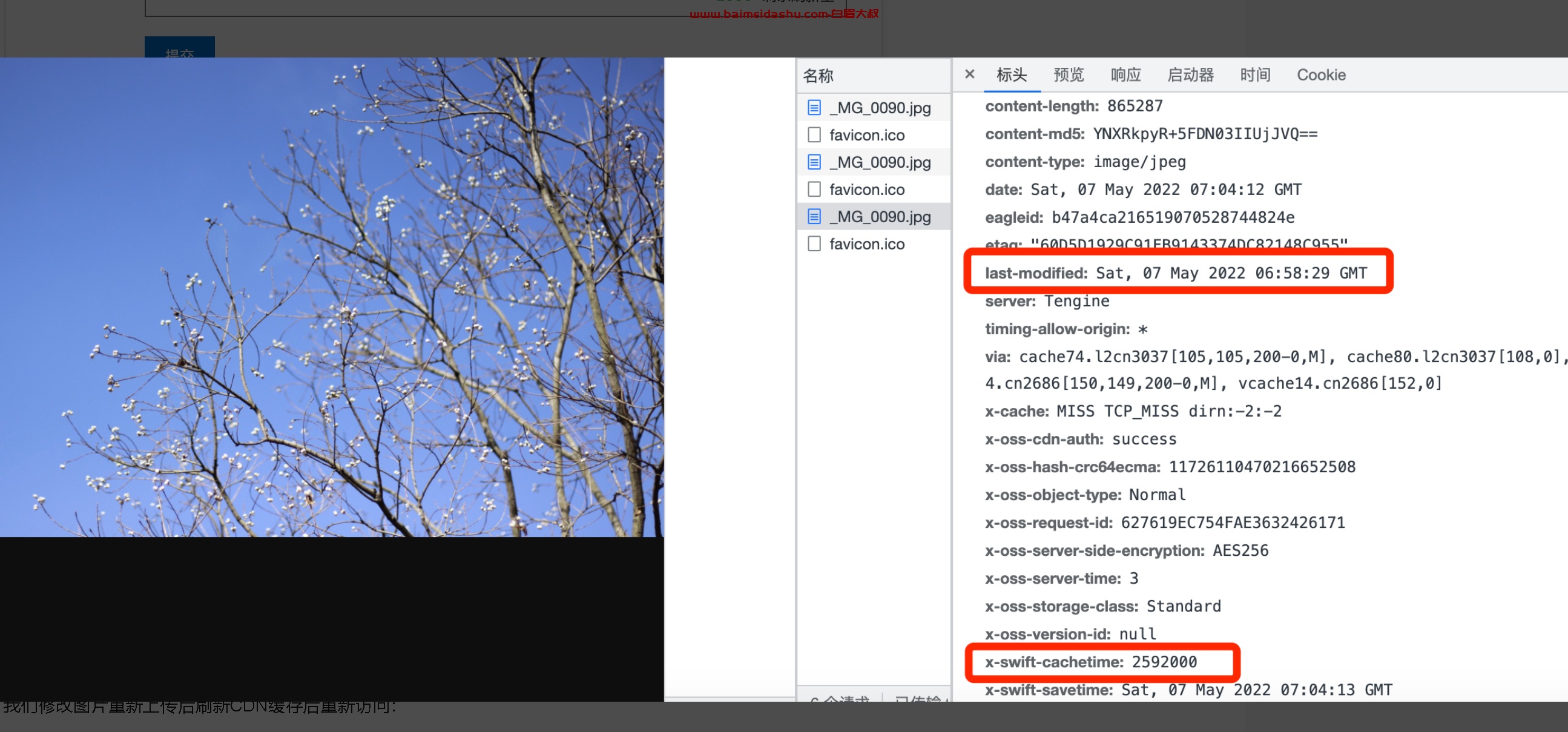The image size is (1568, 732).
Task: Click the blue 提交 button behind overlay
Action: 180,47
